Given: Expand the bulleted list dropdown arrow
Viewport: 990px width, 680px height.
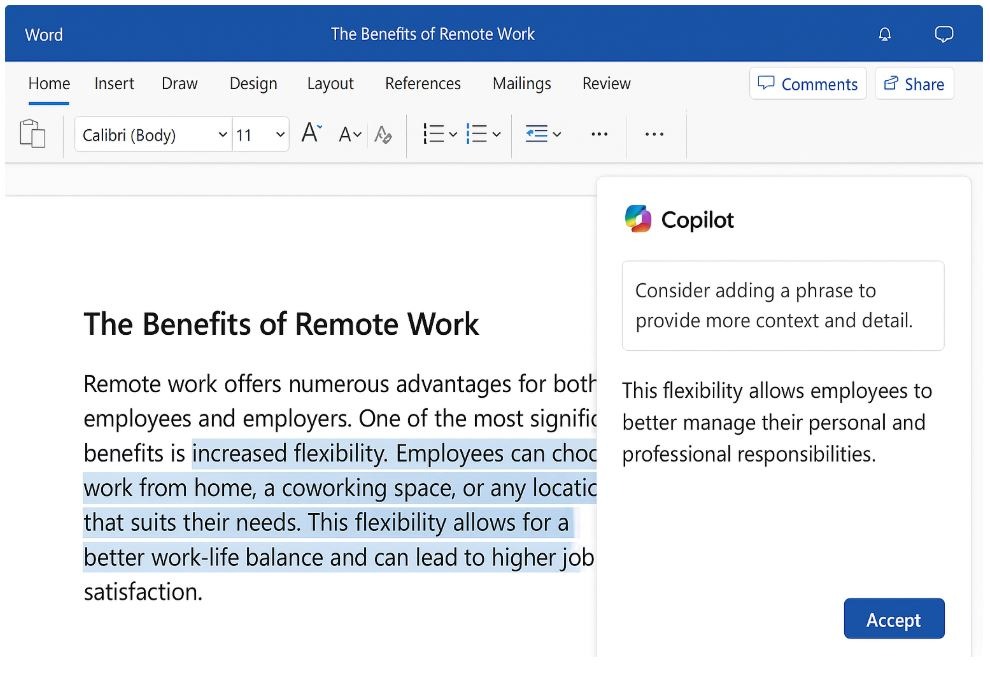Looking at the screenshot, I should [x=453, y=134].
